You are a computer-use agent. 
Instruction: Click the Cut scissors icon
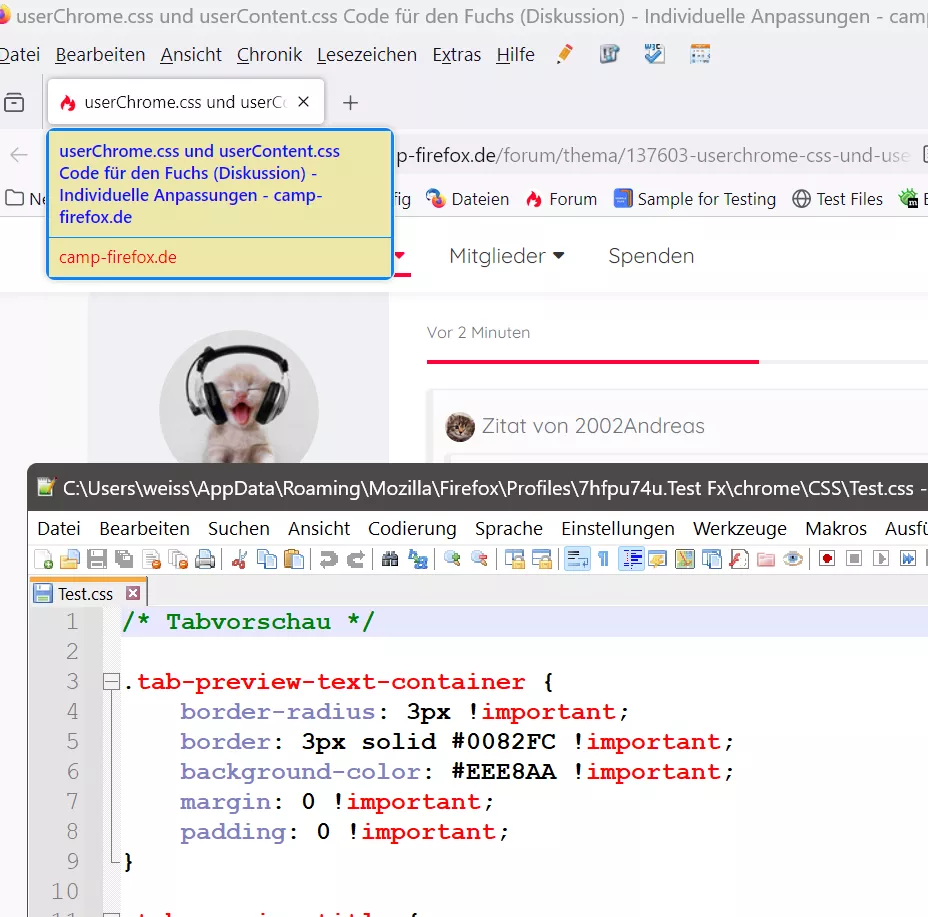[239, 559]
